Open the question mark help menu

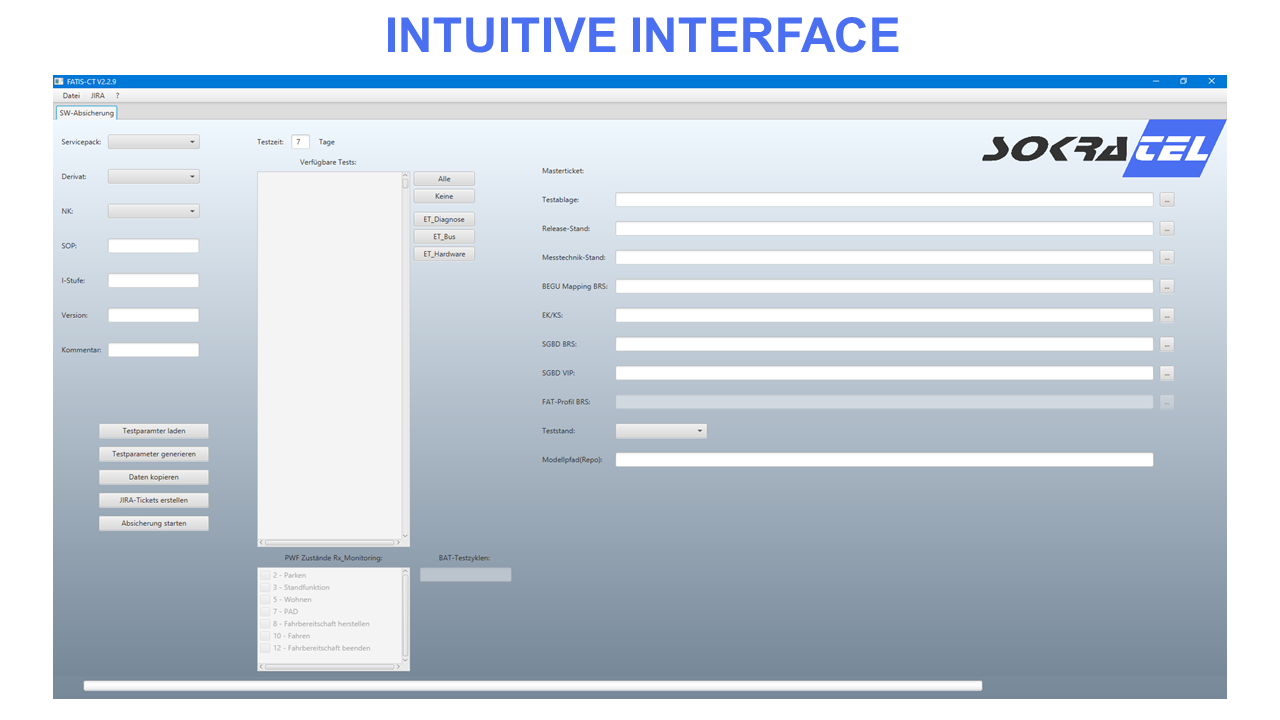pos(117,96)
